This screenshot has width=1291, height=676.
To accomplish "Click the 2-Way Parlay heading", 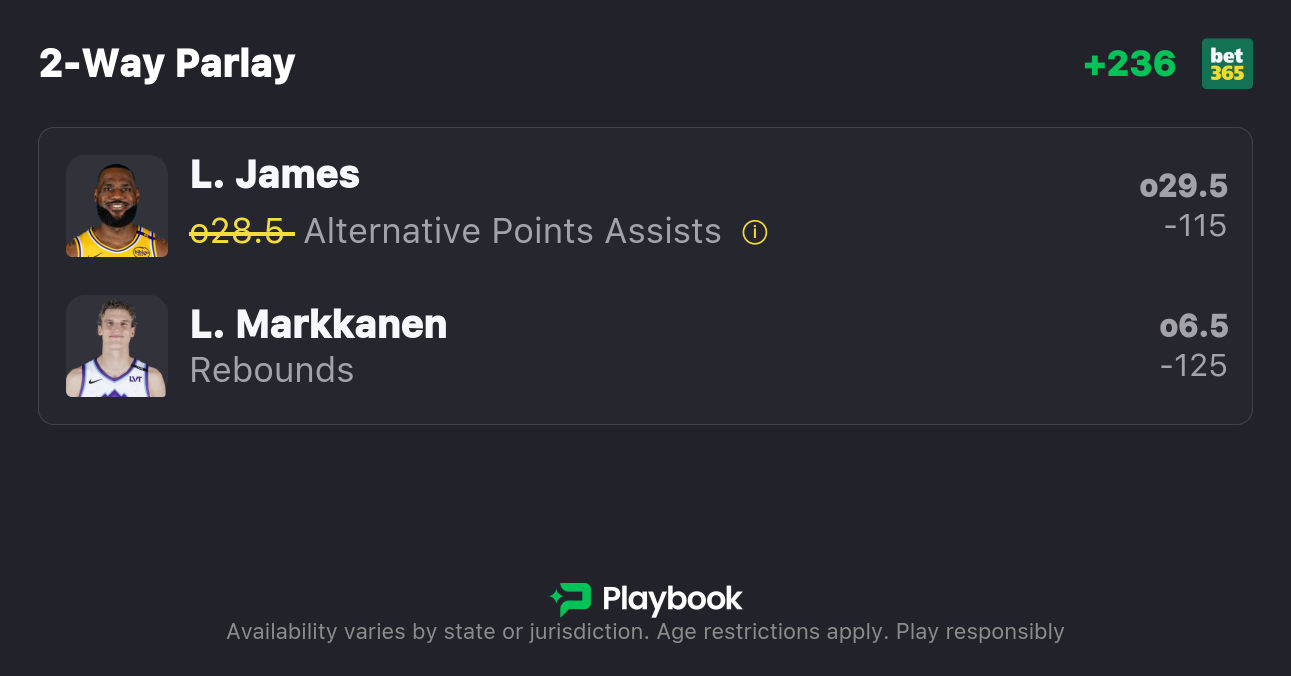I will pyautogui.click(x=167, y=64).
